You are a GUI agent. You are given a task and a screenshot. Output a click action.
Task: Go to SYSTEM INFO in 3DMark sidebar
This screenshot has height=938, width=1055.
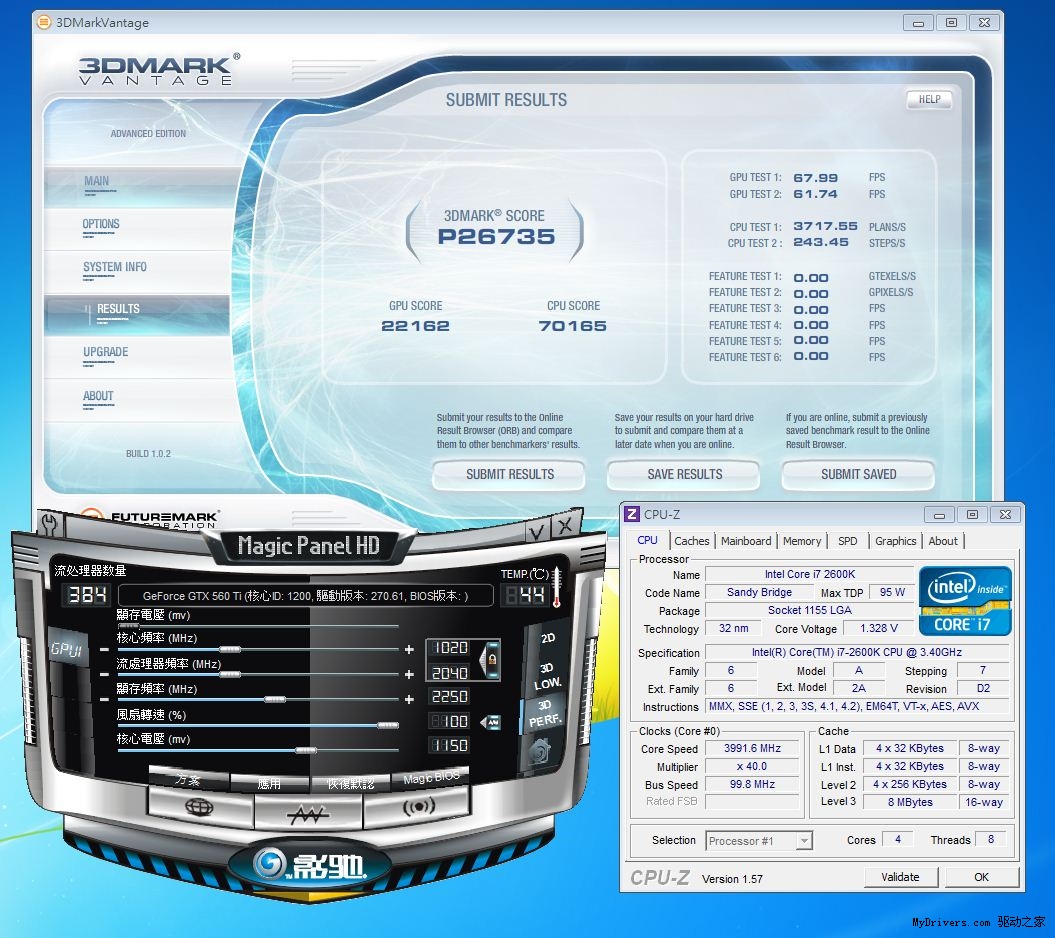point(115,267)
